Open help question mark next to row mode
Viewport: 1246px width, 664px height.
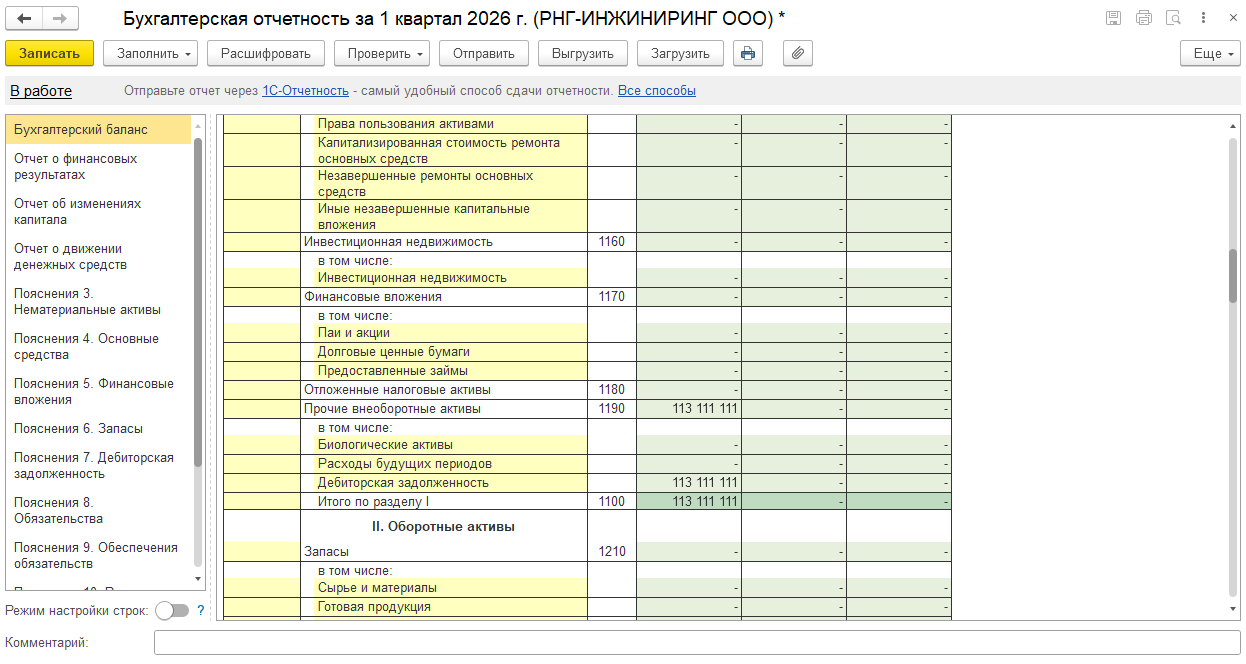tap(201, 610)
